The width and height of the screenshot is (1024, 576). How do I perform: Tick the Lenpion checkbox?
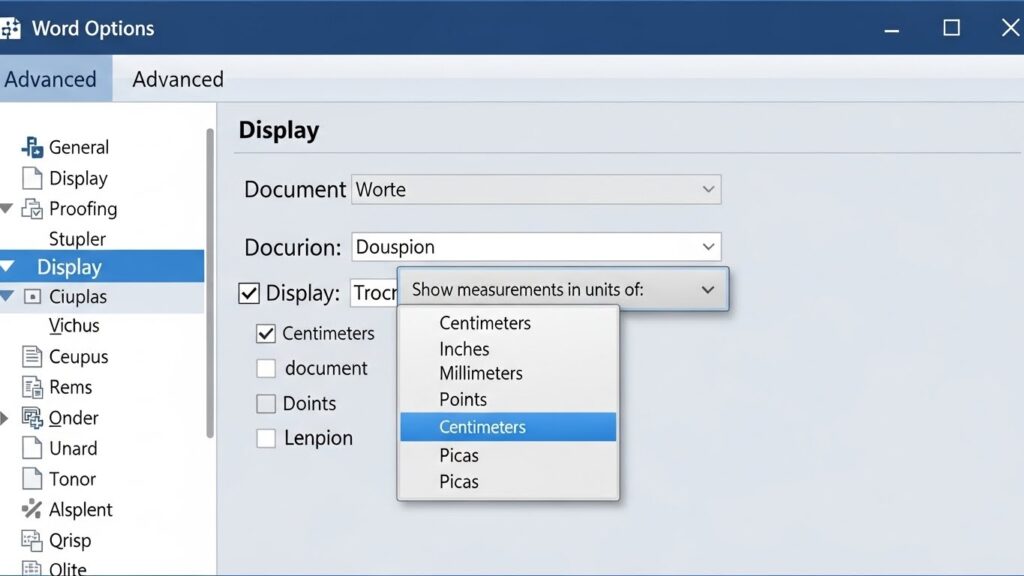266,438
